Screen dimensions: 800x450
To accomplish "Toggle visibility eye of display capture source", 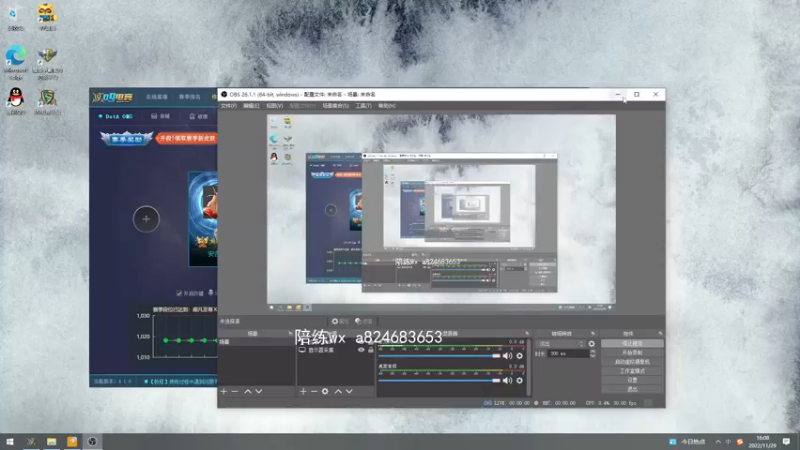I will (361, 350).
